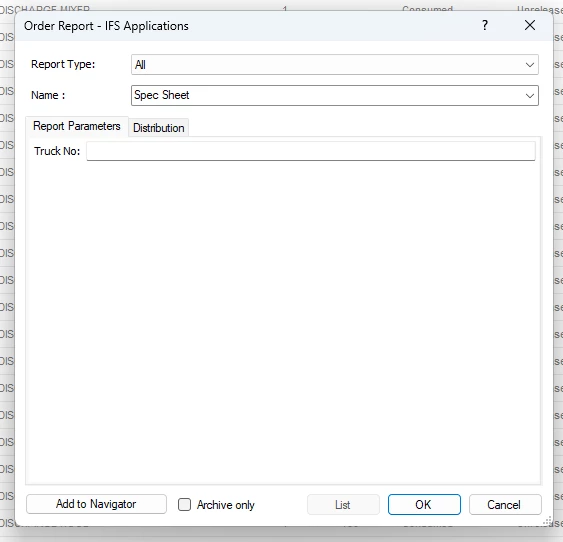Click the Truck No label

(57, 151)
